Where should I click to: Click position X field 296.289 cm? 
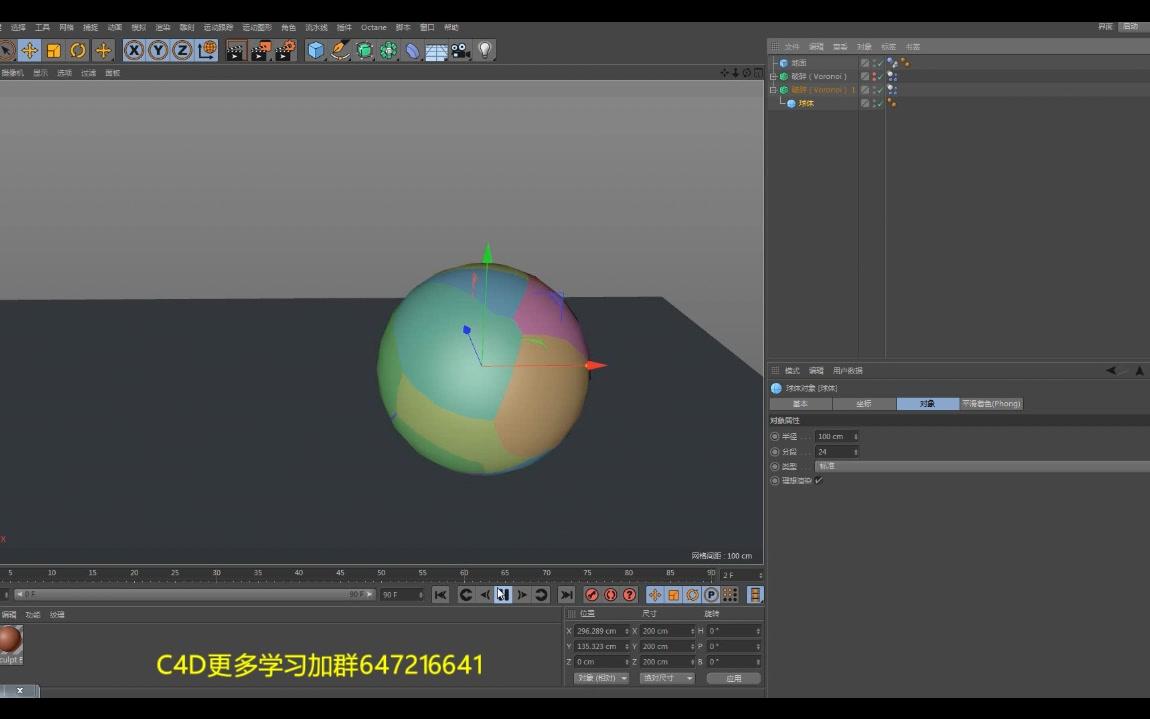[x=602, y=631]
